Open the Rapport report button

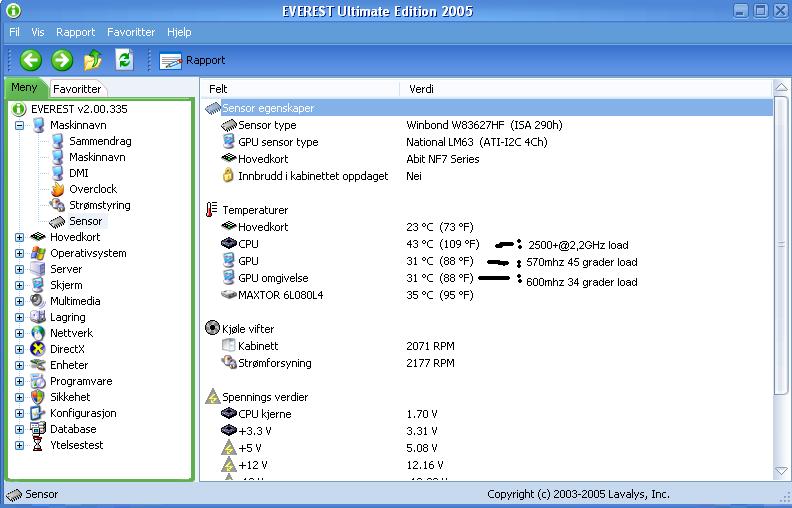click(192, 61)
